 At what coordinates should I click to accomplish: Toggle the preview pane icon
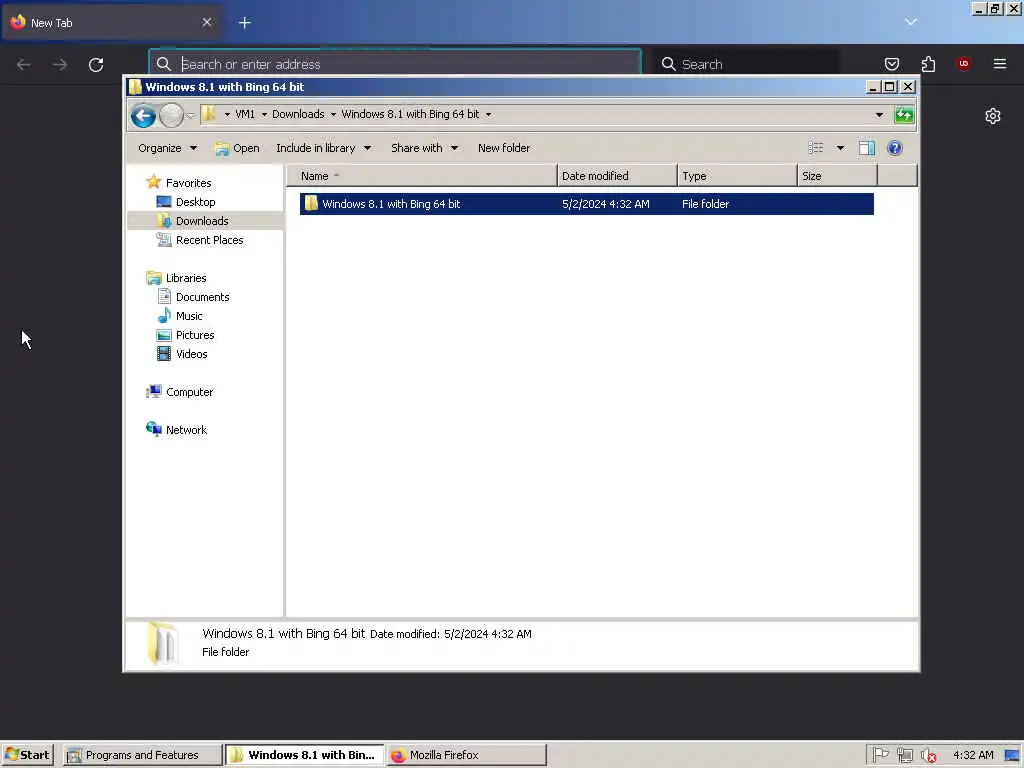coord(867,148)
